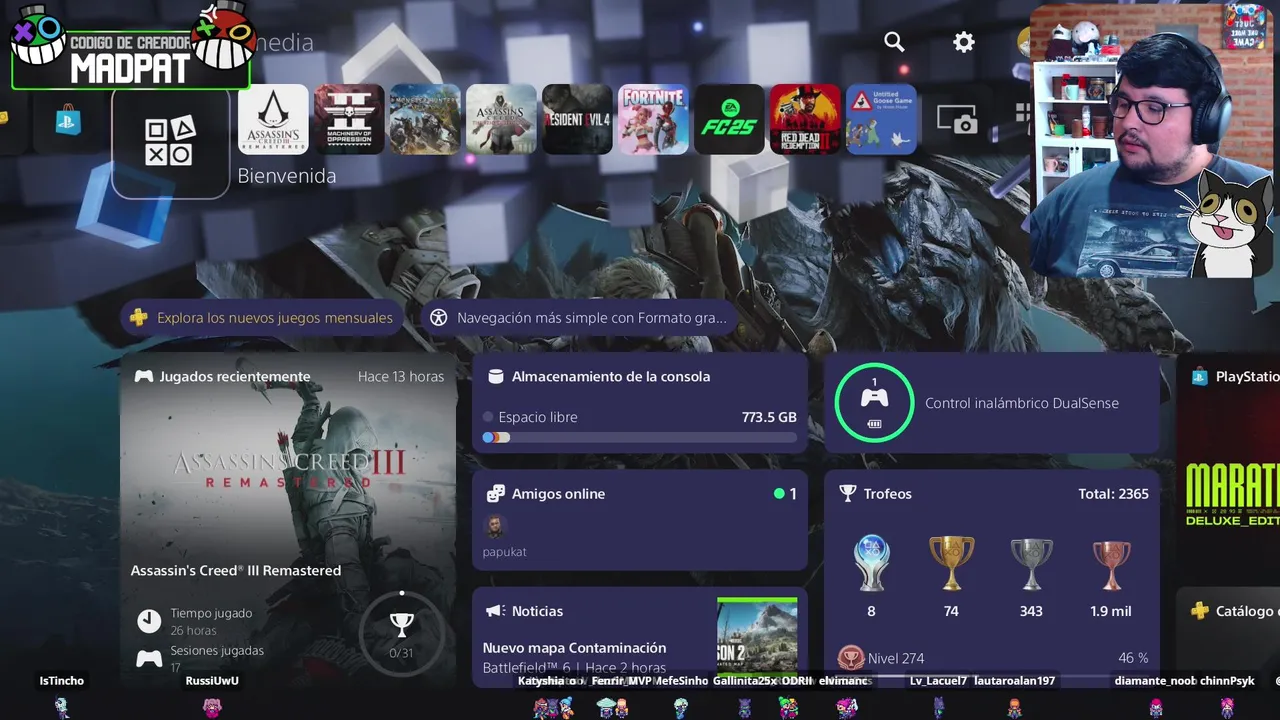The height and width of the screenshot is (720, 1280).
Task: Open the Monster Hunter game tile
Action: pos(425,119)
